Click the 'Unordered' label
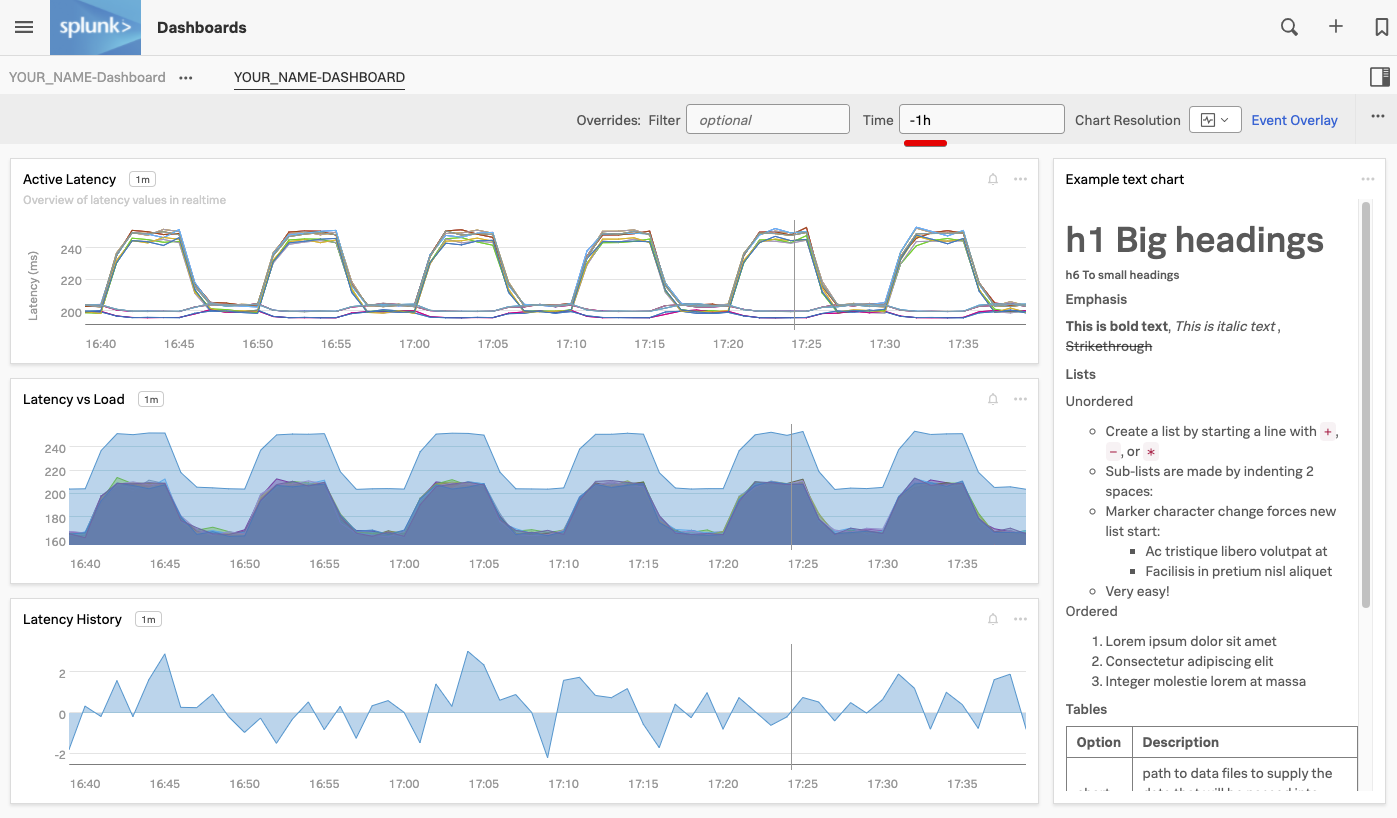The height and width of the screenshot is (818, 1397). (x=1099, y=401)
